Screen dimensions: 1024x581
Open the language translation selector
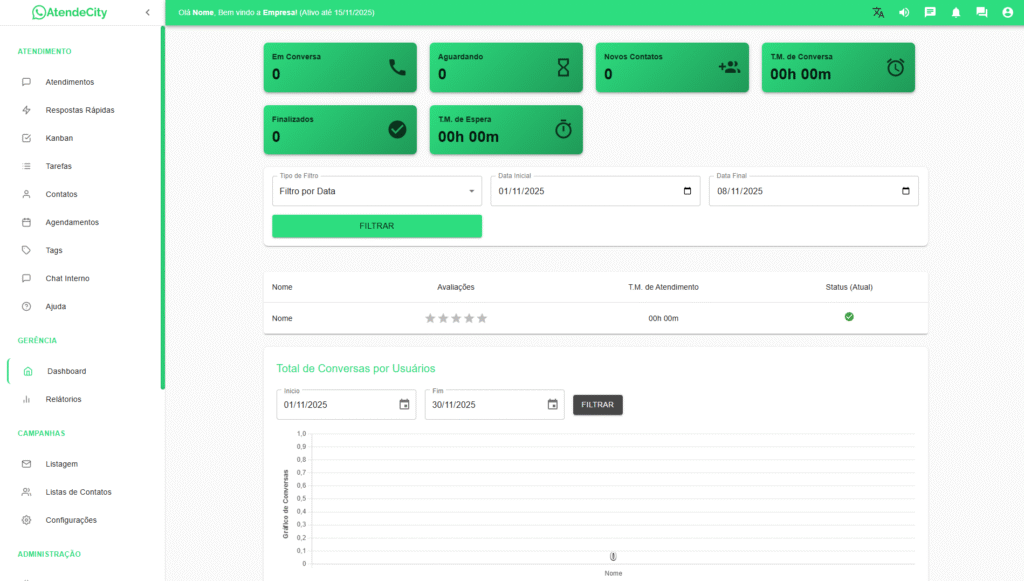click(878, 13)
